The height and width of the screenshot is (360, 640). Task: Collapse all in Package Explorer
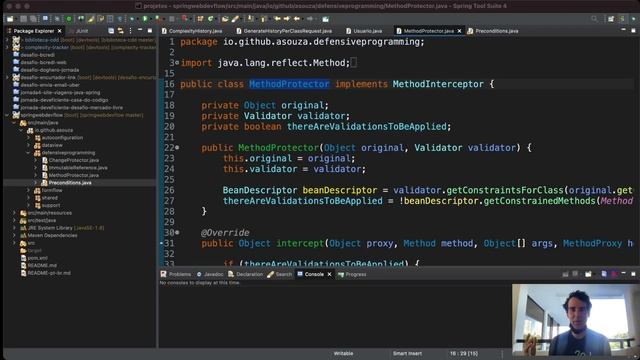pyautogui.click(x=111, y=31)
